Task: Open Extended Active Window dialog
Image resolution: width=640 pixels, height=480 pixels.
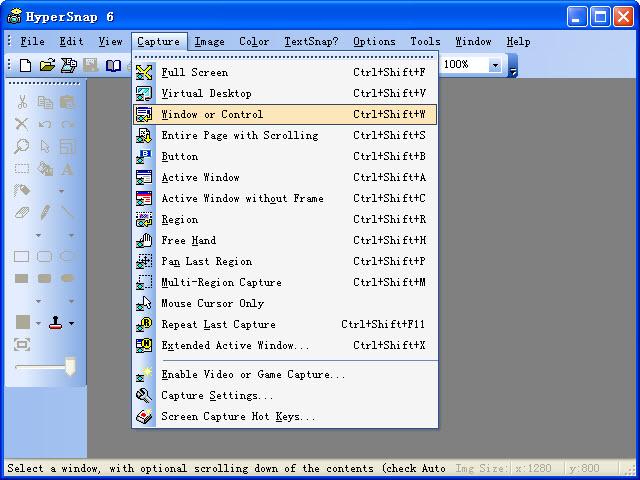Action: click(285, 345)
